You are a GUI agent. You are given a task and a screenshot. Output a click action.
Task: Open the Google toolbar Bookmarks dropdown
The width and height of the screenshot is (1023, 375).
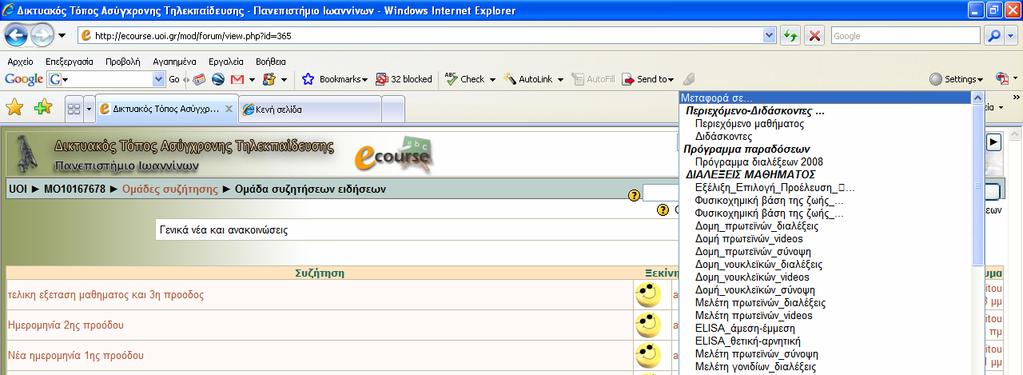335,79
